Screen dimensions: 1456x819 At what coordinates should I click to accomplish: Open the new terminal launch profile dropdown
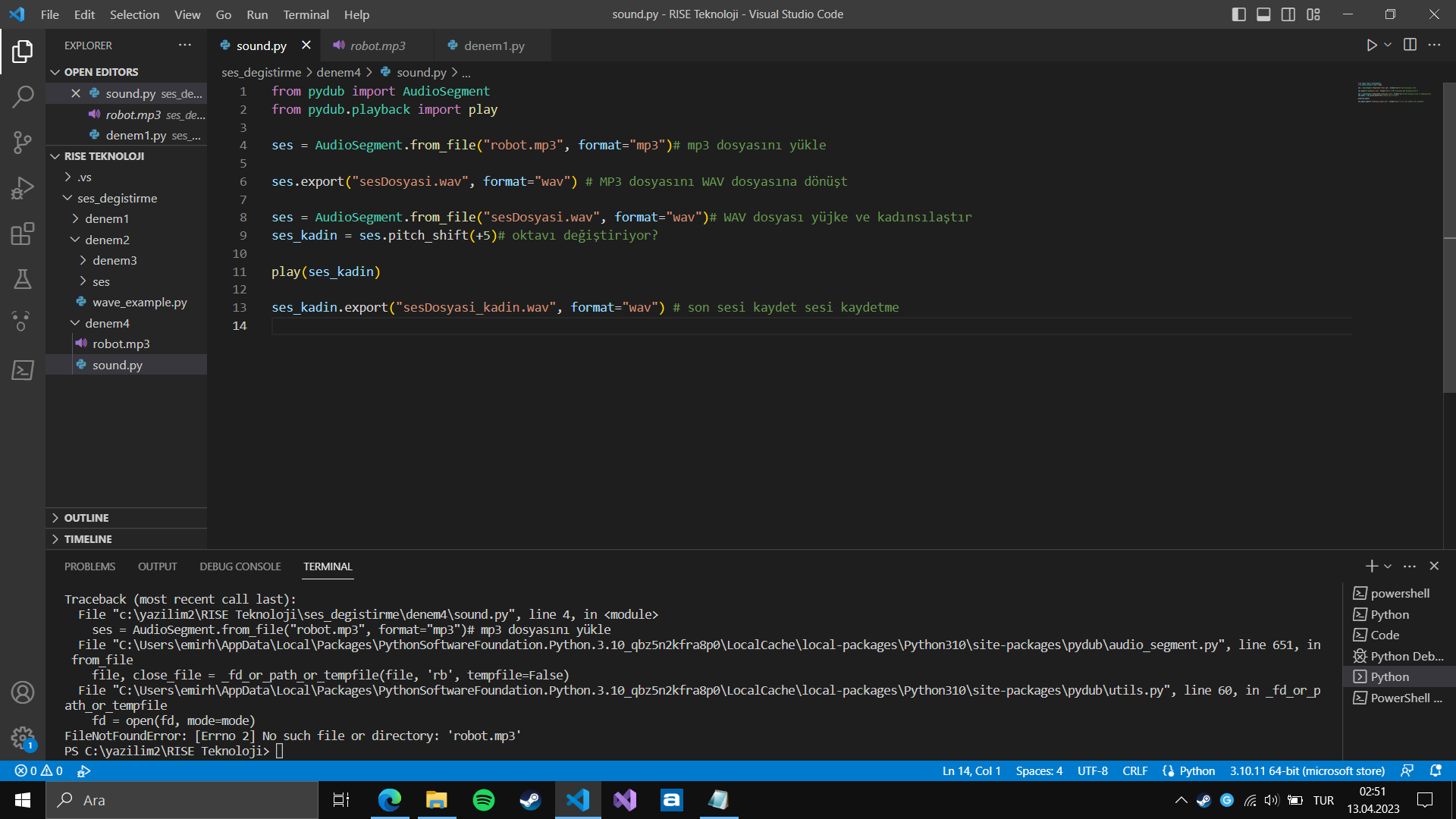pyautogui.click(x=1388, y=566)
